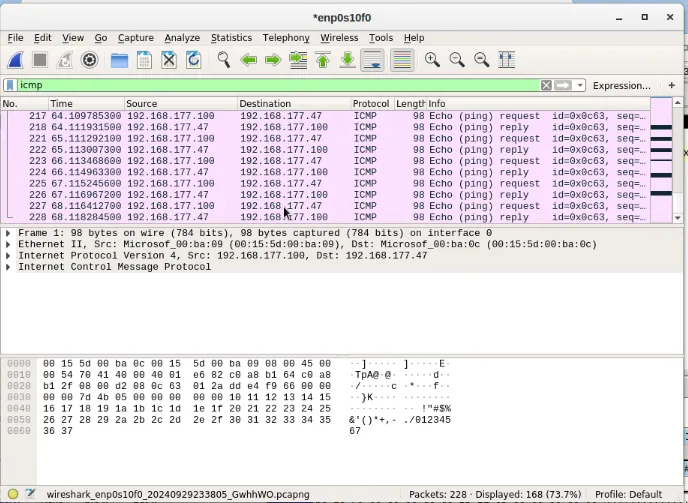
Task: Go to specified packet icon
Action: click(298, 60)
